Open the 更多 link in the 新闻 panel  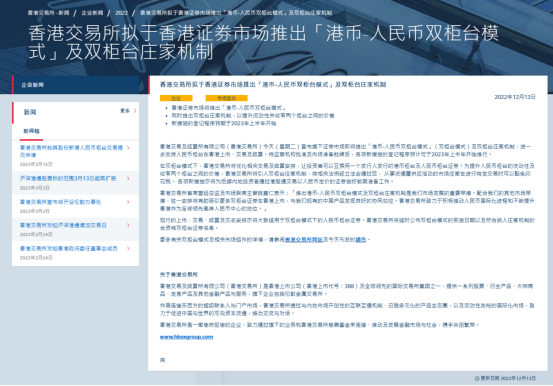pos(125,111)
